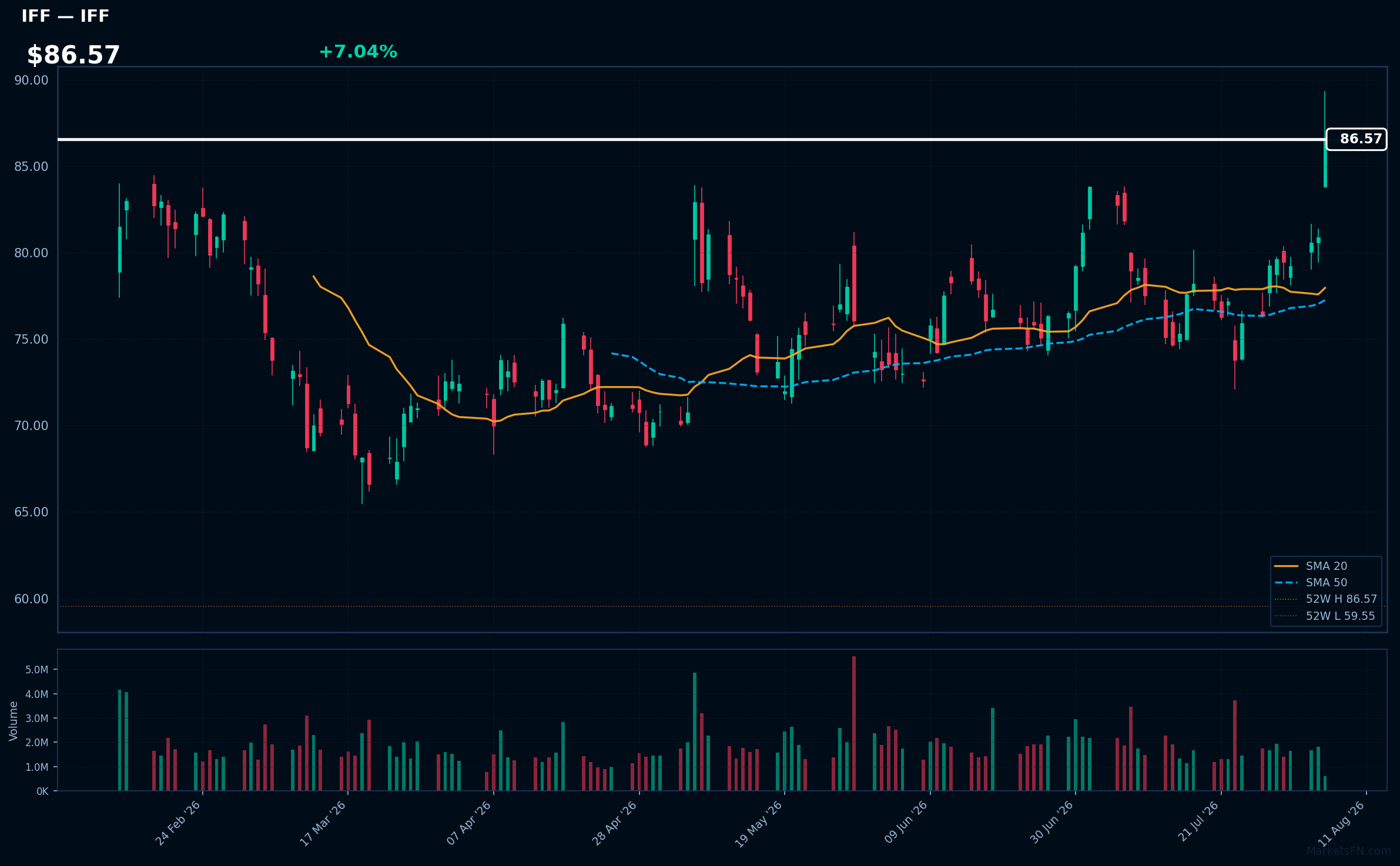Viewport: 1400px width, 866px height.
Task: Click the 80.00 price axis label
Action: coord(31,253)
